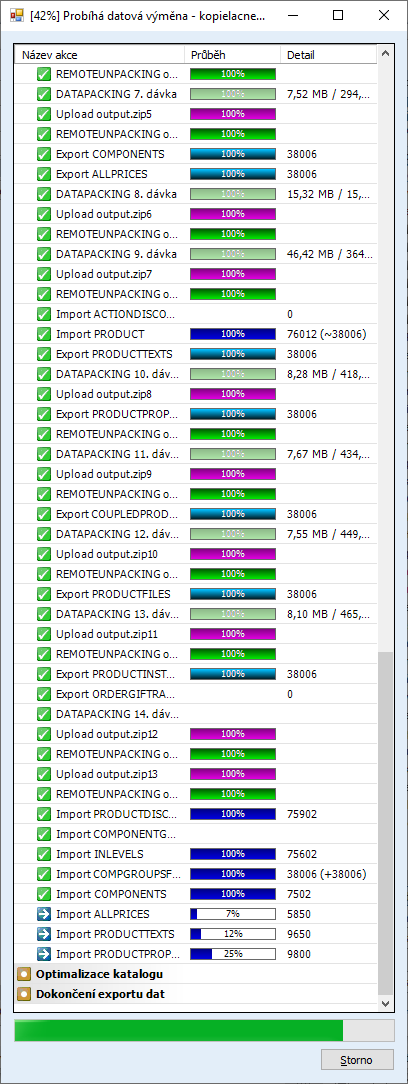The width and height of the screenshot is (408, 1084).
Task: Click the Optimalizace katalogu pending icon
Action: coord(25,975)
